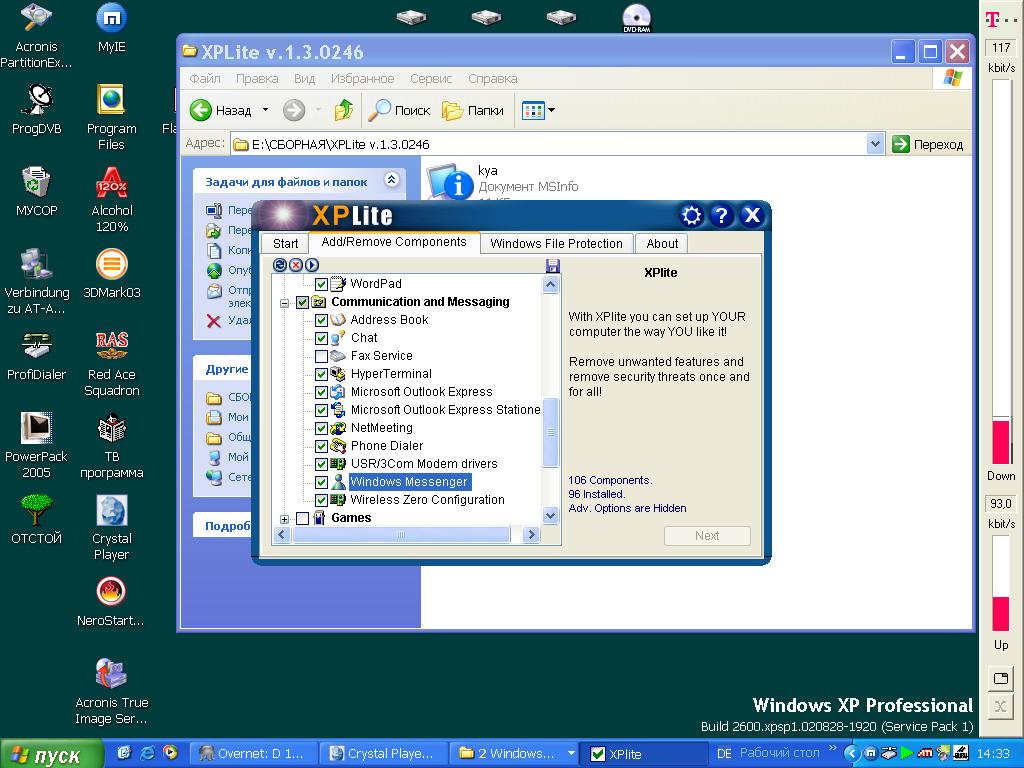Uncheck the WordPad checkbox

[x=321, y=284]
